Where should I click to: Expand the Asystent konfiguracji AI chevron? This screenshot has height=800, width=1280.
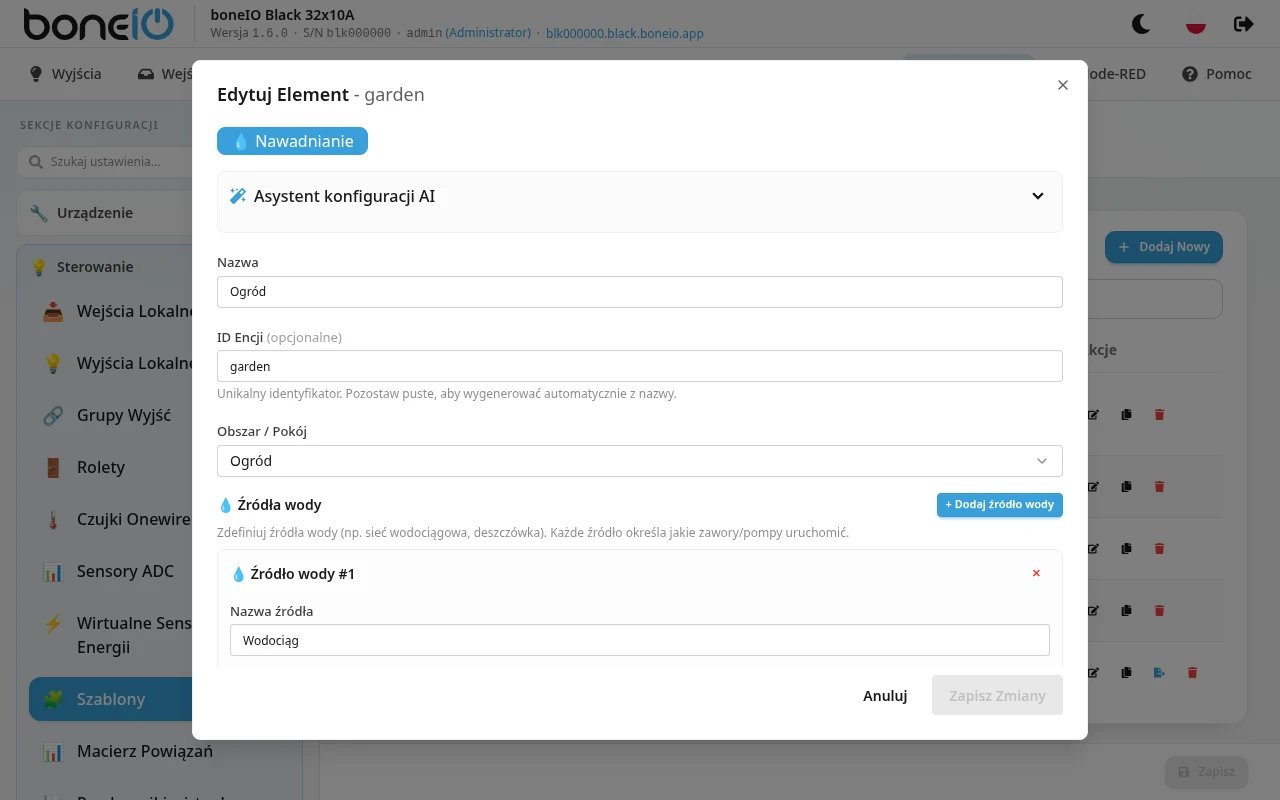click(1038, 196)
